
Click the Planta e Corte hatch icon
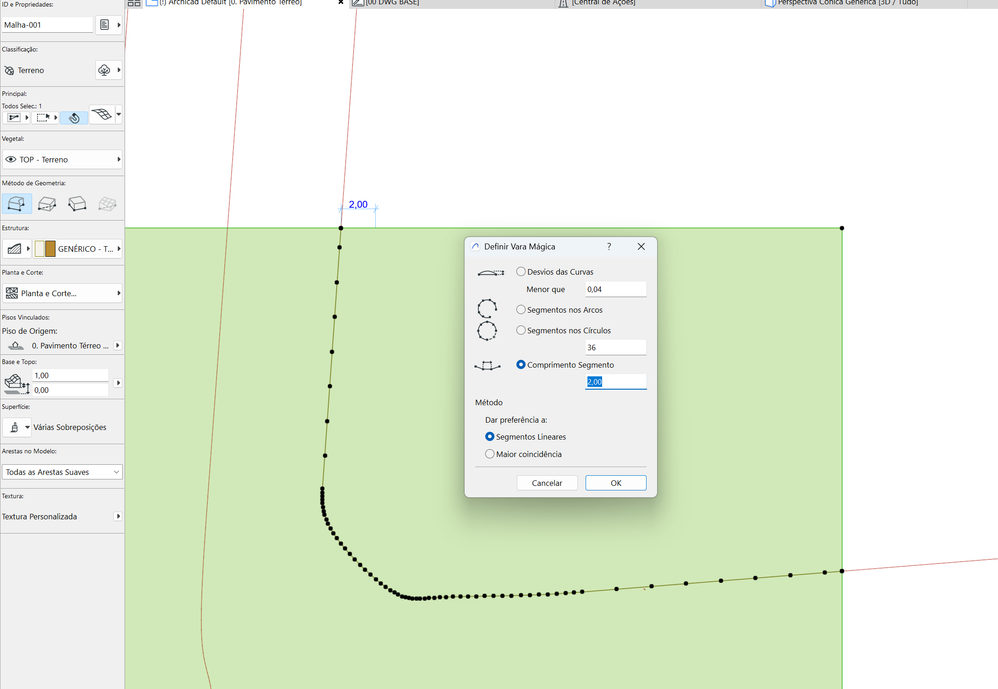pos(11,293)
